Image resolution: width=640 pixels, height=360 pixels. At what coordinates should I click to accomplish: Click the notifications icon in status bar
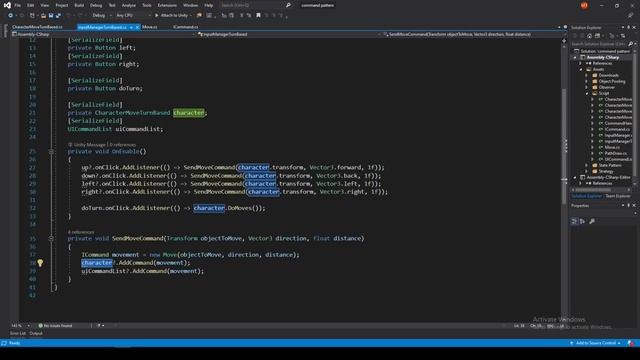pyautogui.click(x=631, y=343)
